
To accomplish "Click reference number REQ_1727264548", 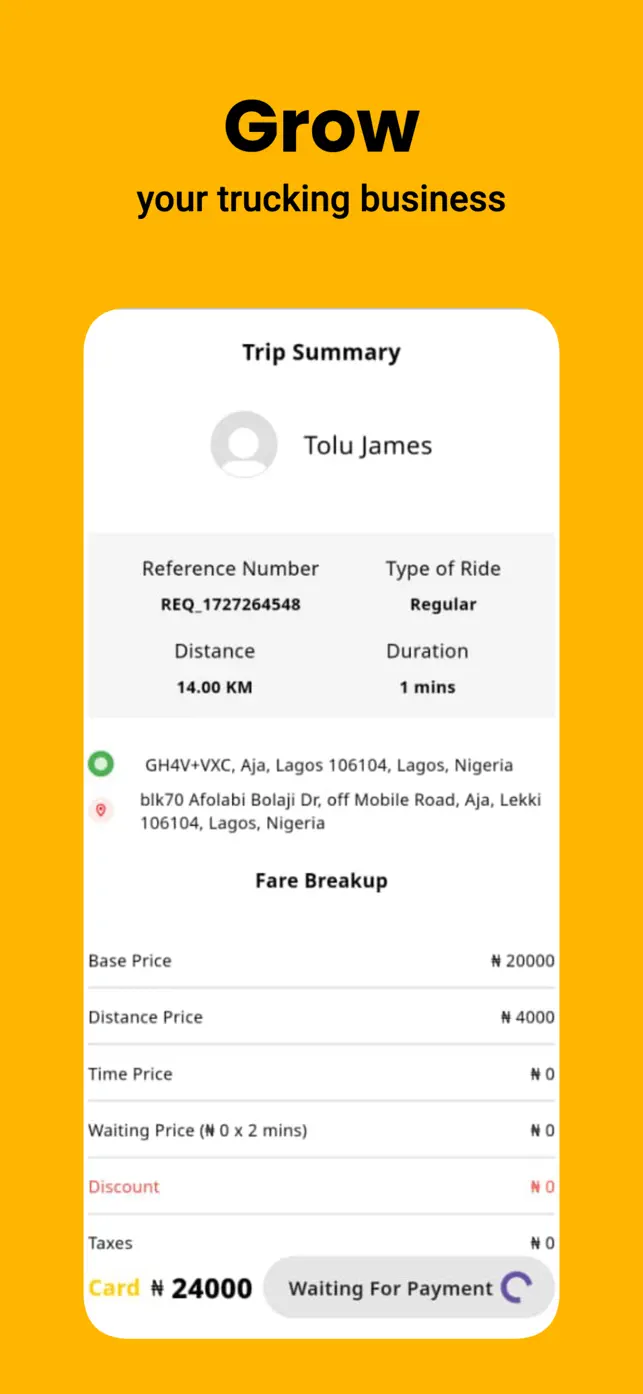I will (x=230, y=605).
